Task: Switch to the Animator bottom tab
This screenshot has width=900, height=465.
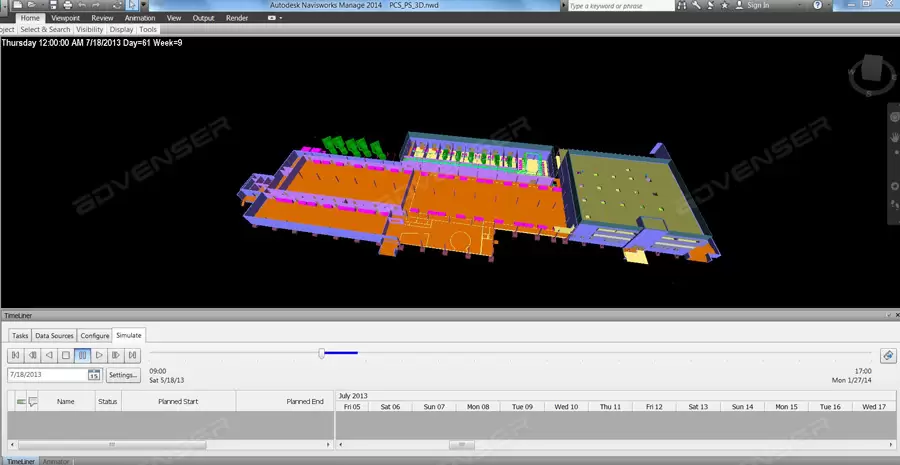Action: click(56, 462)
